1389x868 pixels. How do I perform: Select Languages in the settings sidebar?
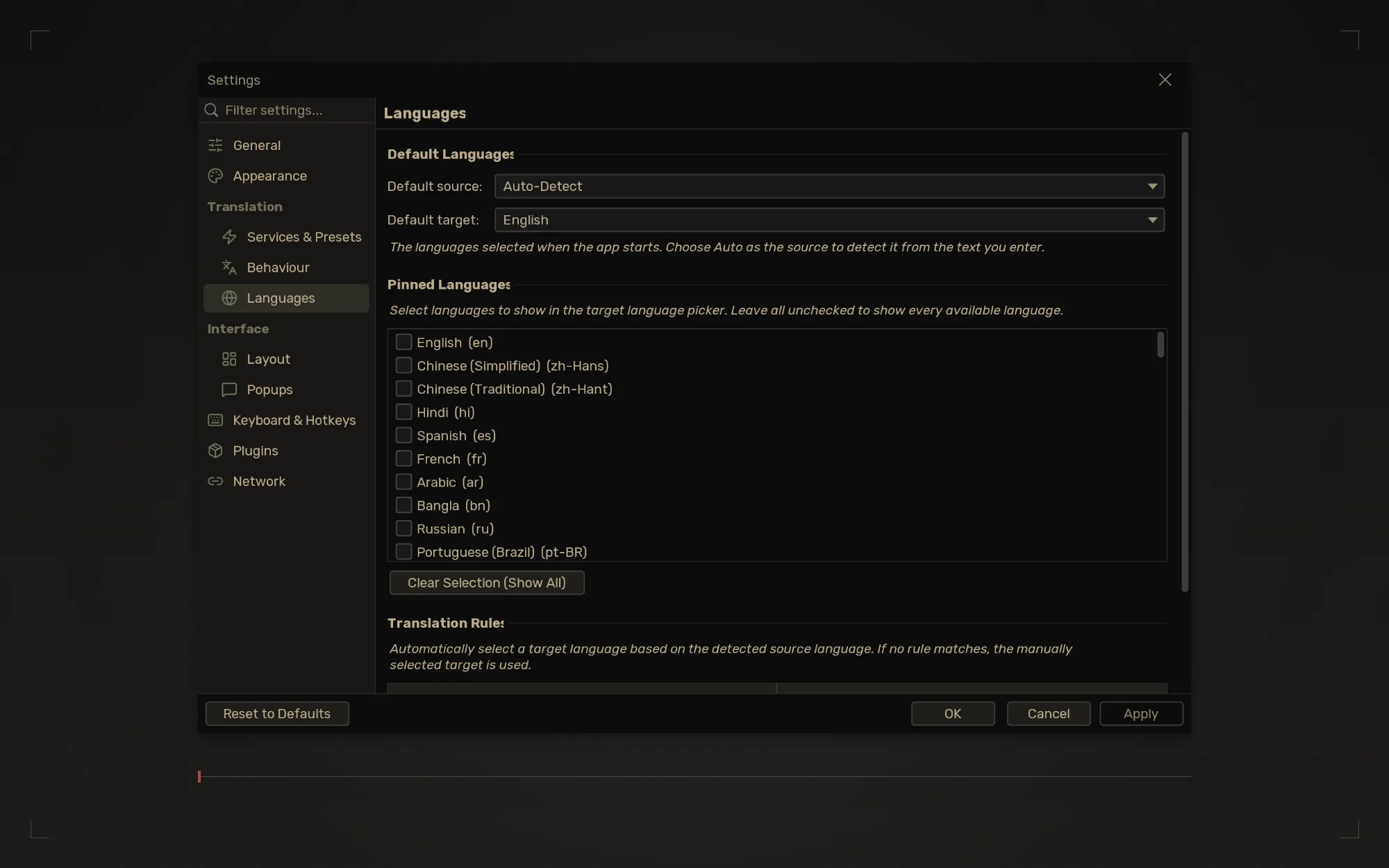(x=286, y=298)
